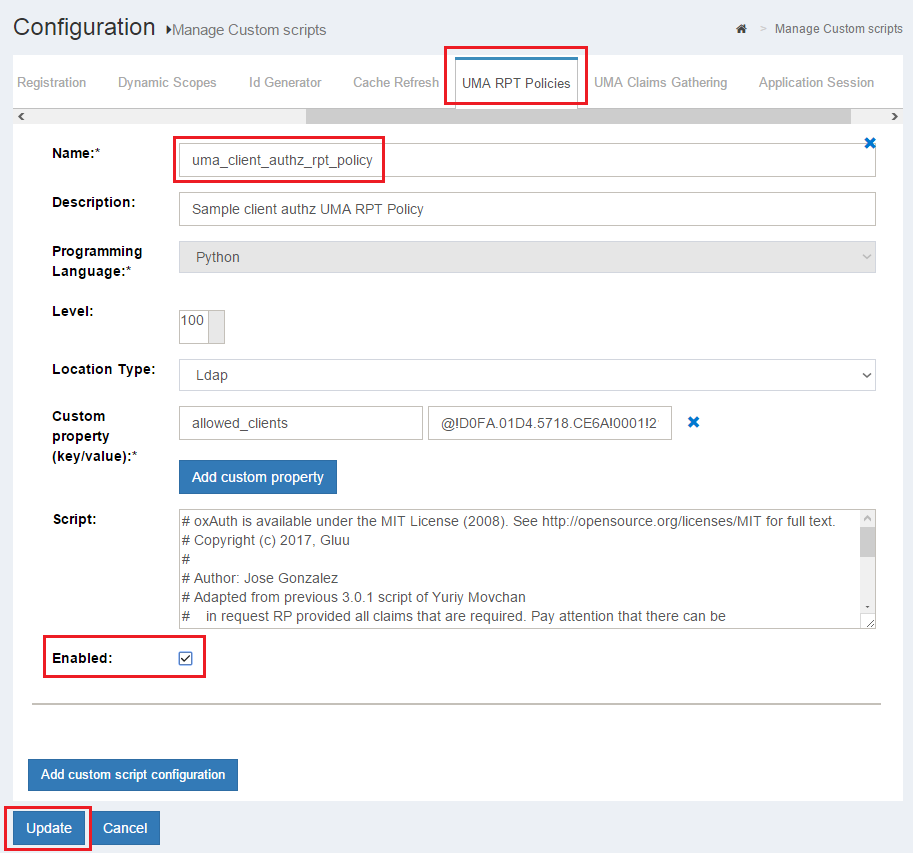Open the UMA Claims Gathering tab

[x=660, y=83]
